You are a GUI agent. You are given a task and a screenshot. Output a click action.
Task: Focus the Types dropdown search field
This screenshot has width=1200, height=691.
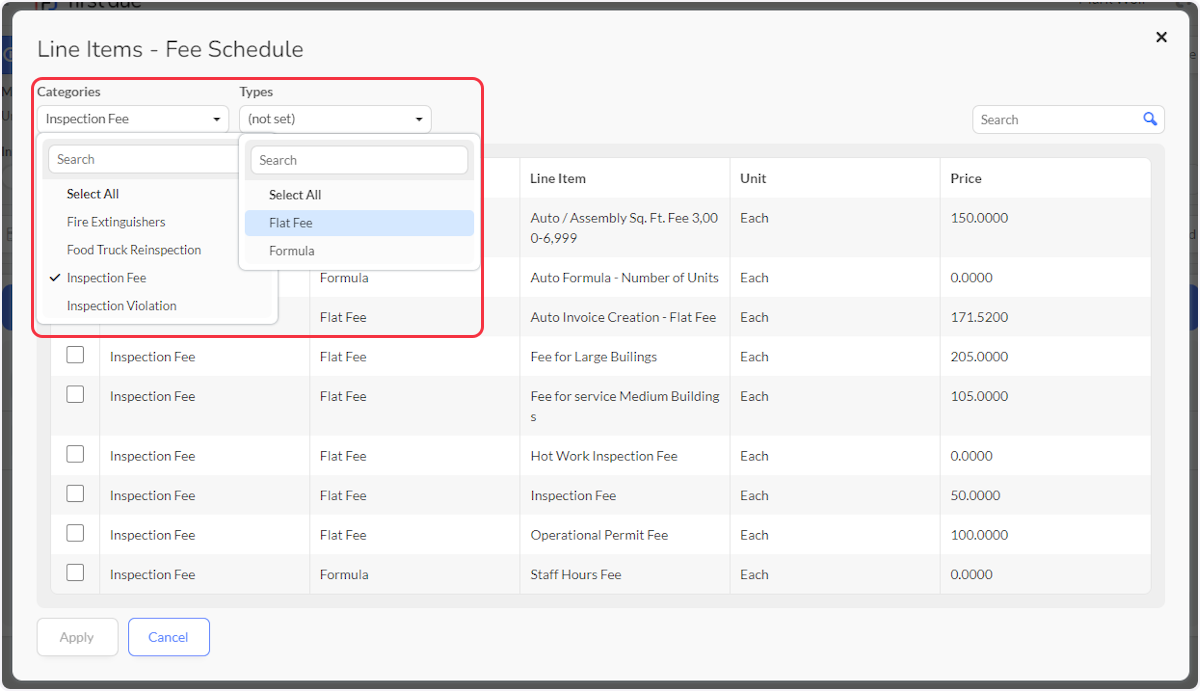pyautogui.click(x=359, y=160)
